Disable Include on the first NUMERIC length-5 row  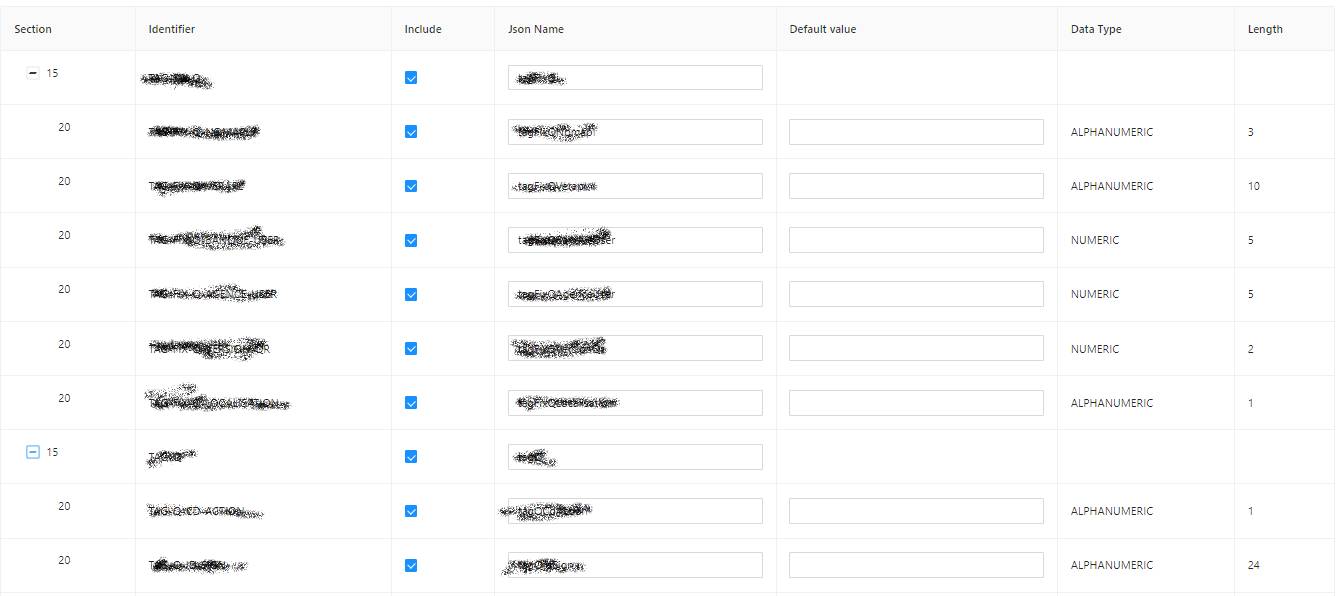click(411, 239)
